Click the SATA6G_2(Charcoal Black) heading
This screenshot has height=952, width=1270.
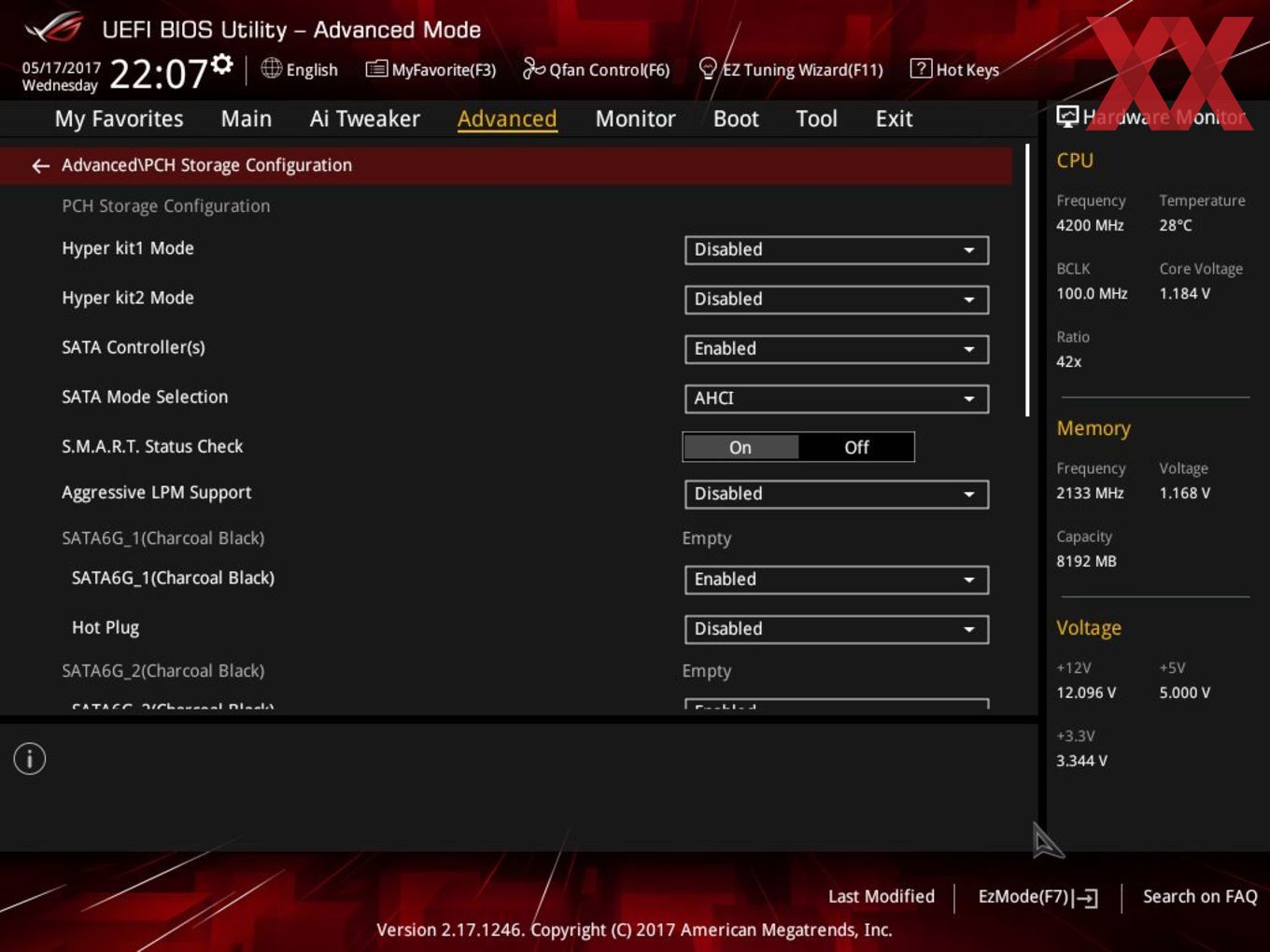tap(163, 670)
